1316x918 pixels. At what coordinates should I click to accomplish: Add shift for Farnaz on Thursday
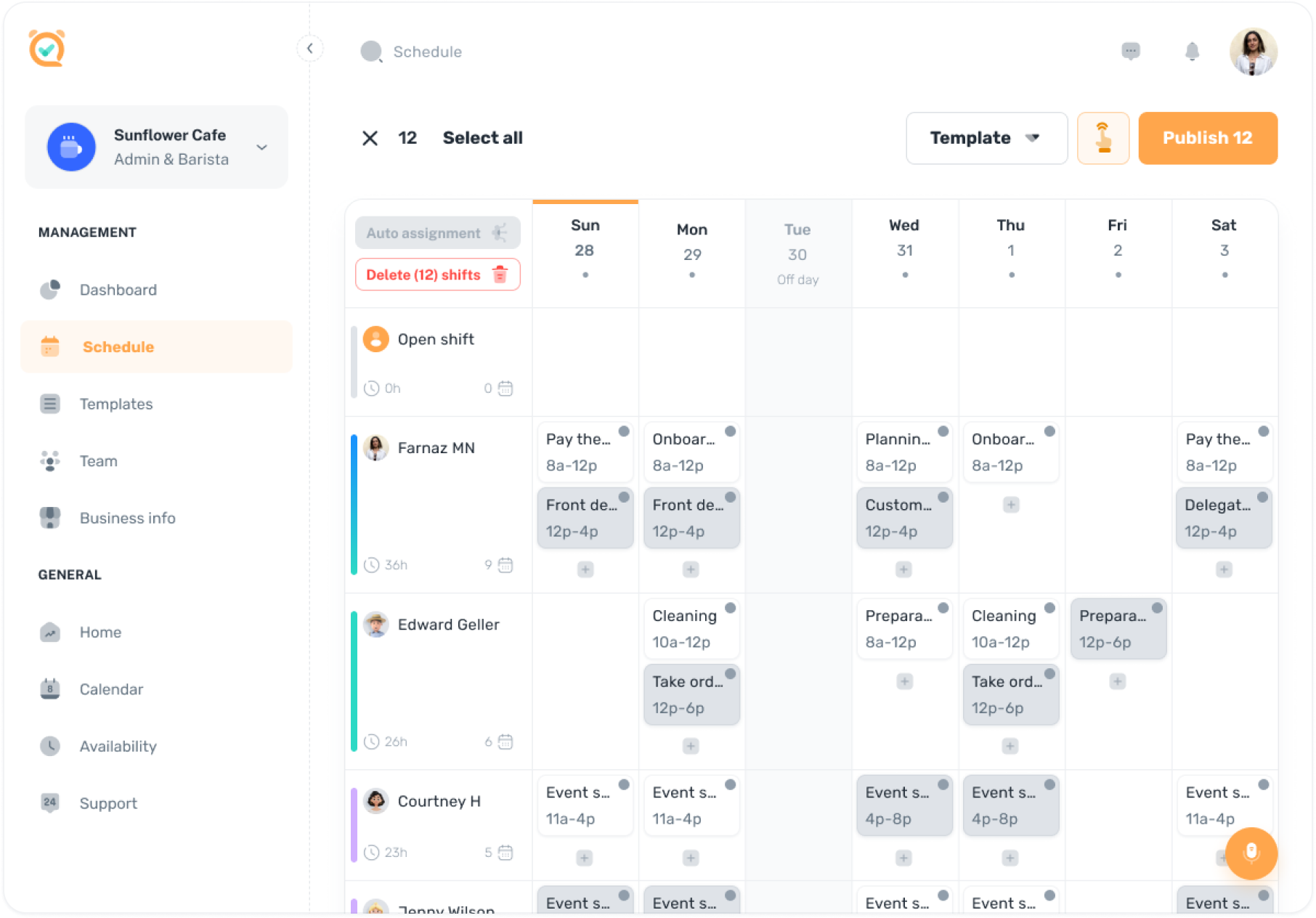pyautogui.click(x=1010, y=505)
